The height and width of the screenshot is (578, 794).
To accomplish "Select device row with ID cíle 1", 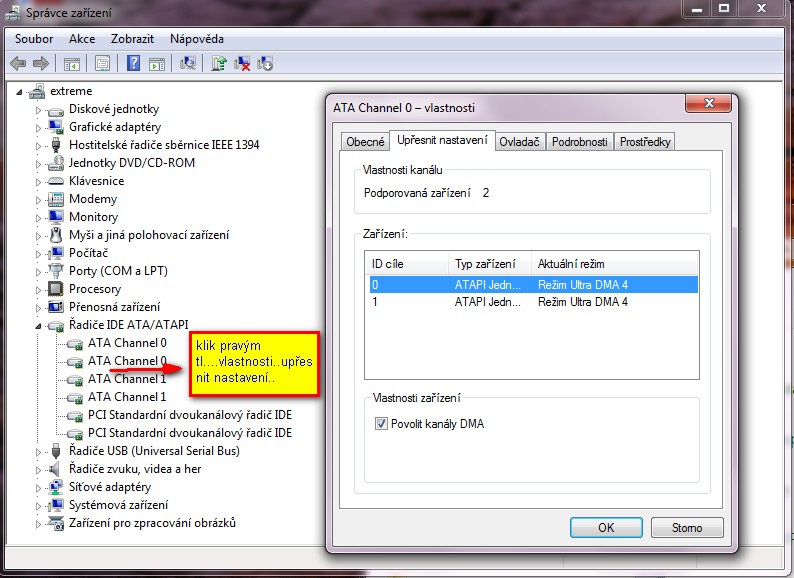I will pyautogui.click(x=534, y=302).
